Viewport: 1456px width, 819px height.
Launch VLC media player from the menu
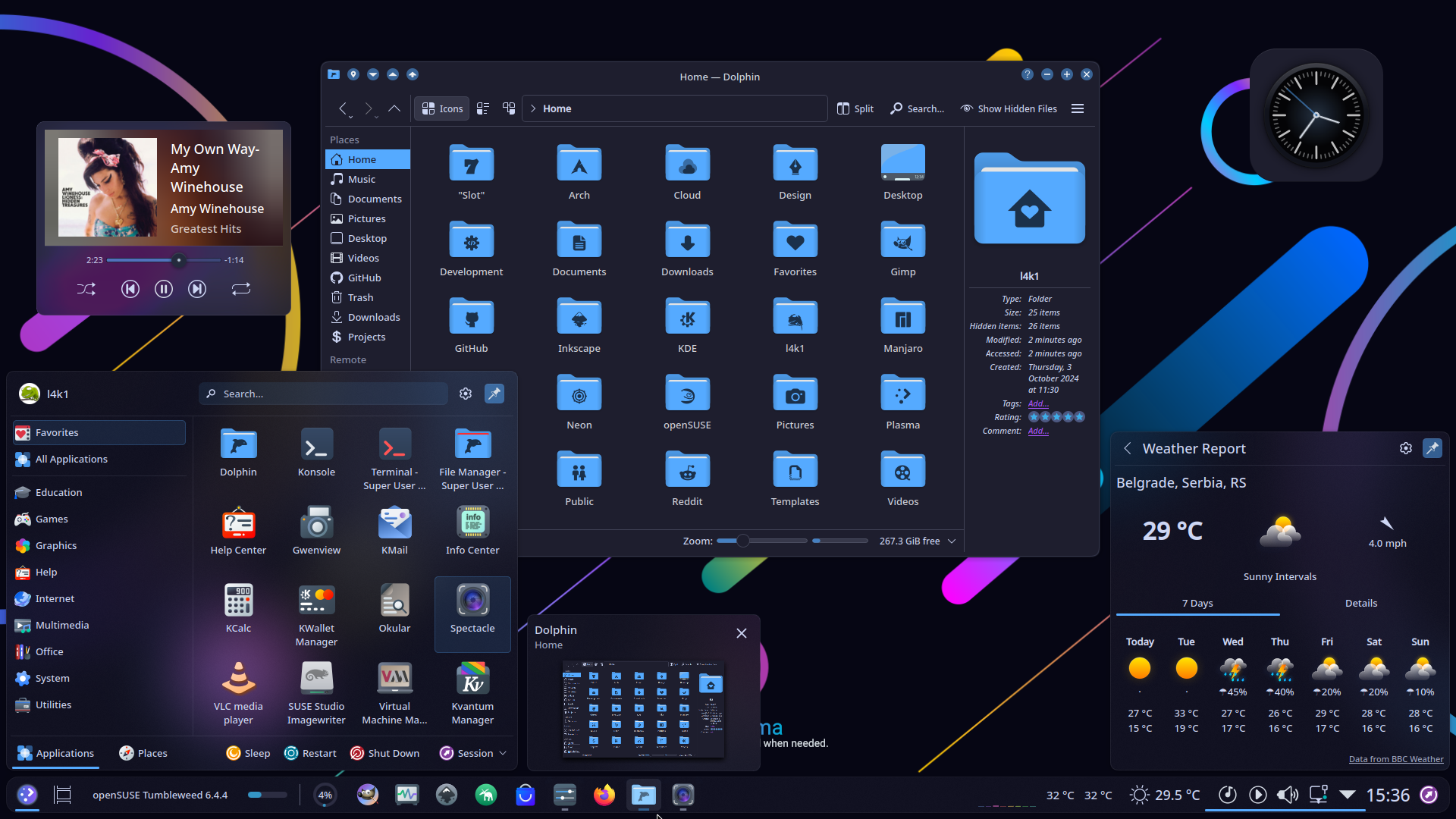[238, 693]
